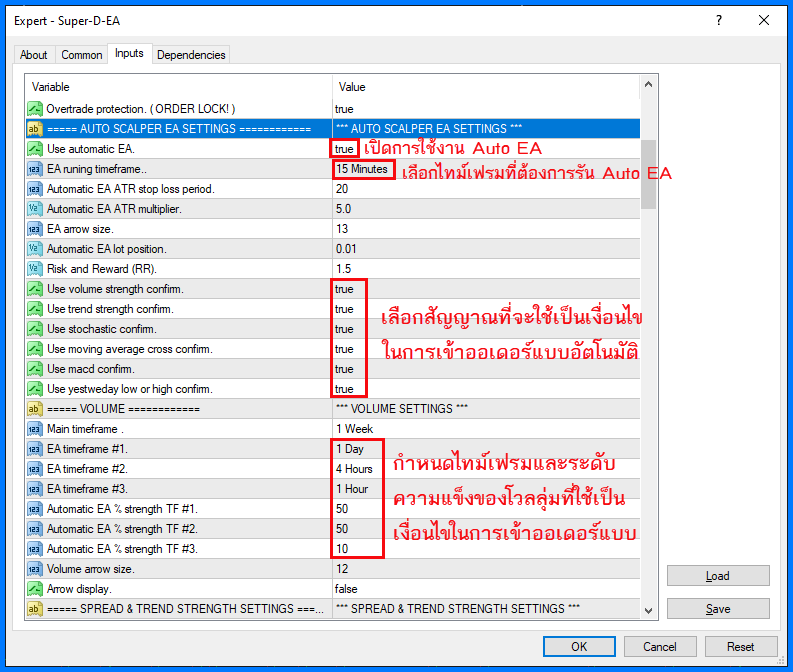Click the icon beside Use macd confirm
793x672 pixels.
pos(35,369)
